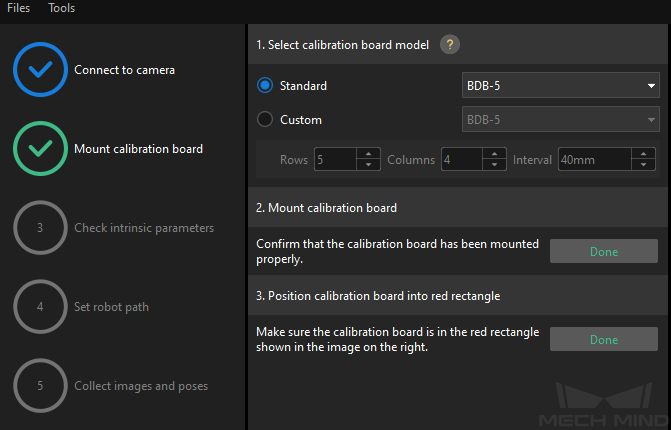Open the Tools menu
The height and width of the screenshot is (430, 671).
[62, 8]
